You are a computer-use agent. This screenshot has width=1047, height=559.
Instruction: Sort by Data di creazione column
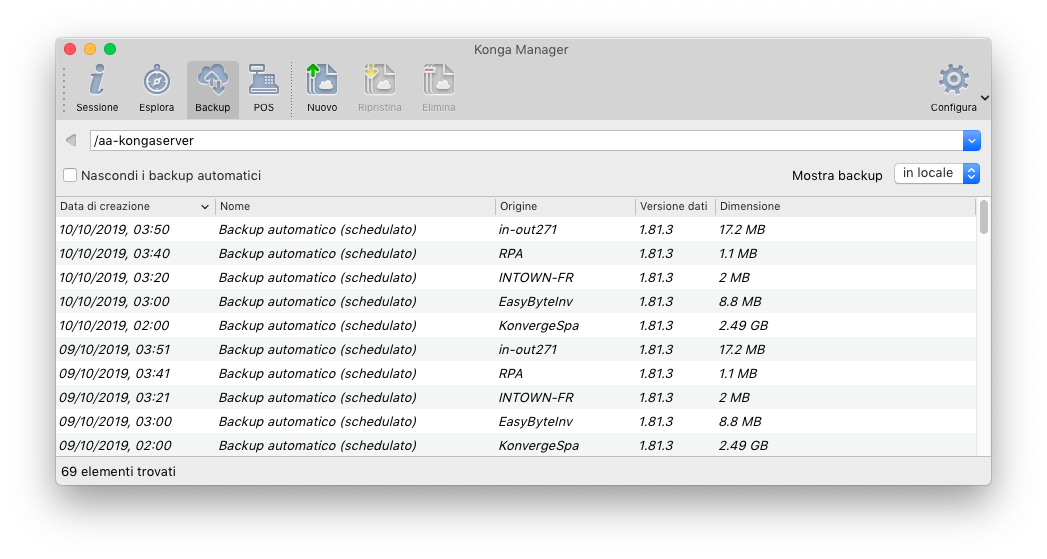click(x=135, y=206)
